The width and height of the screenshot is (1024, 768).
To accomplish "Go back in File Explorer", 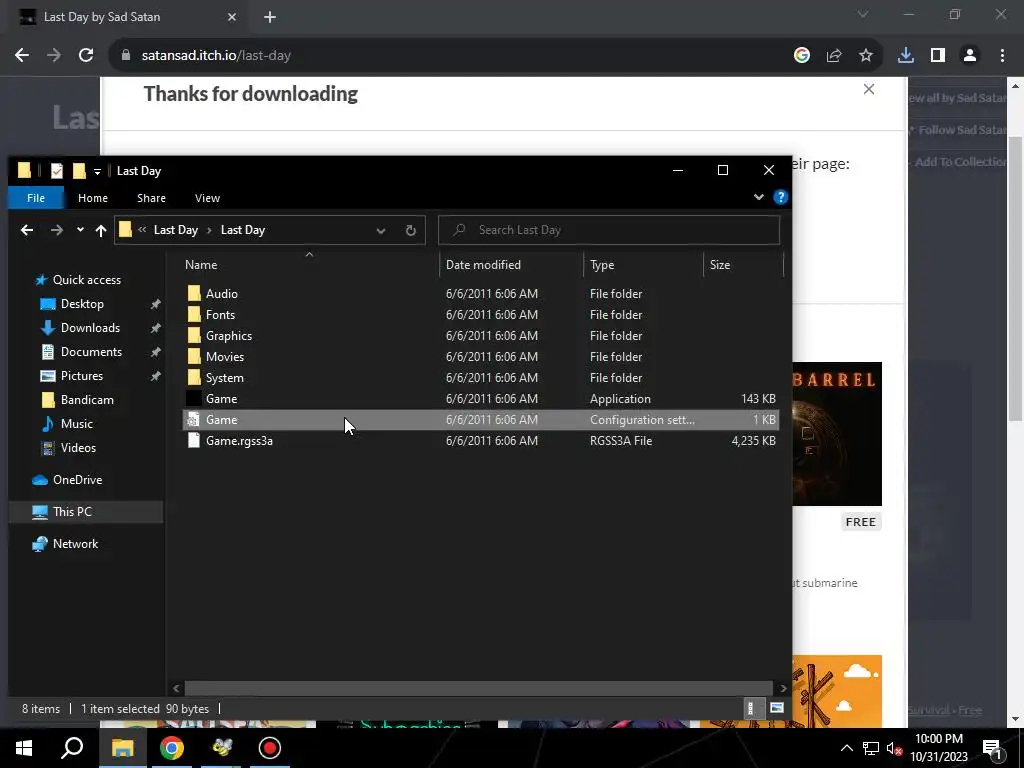I will coord(27,230).
